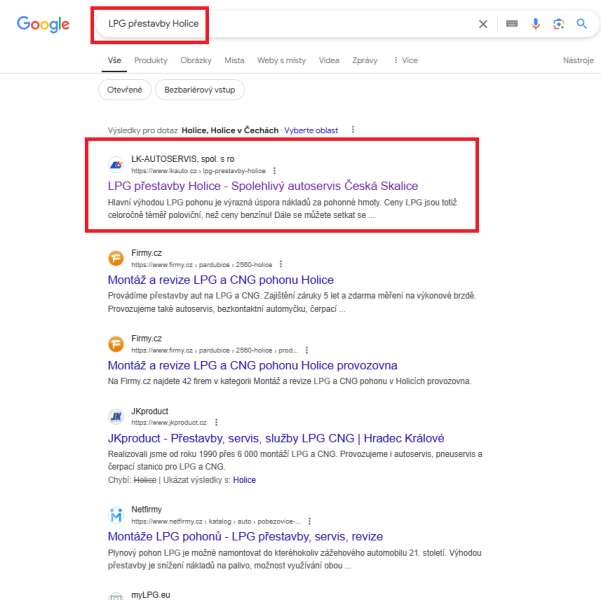This screenshot has height=600, width=601.
Task: Open three-dot menu for netfirmy.cz result
Action: click(309, 521)
